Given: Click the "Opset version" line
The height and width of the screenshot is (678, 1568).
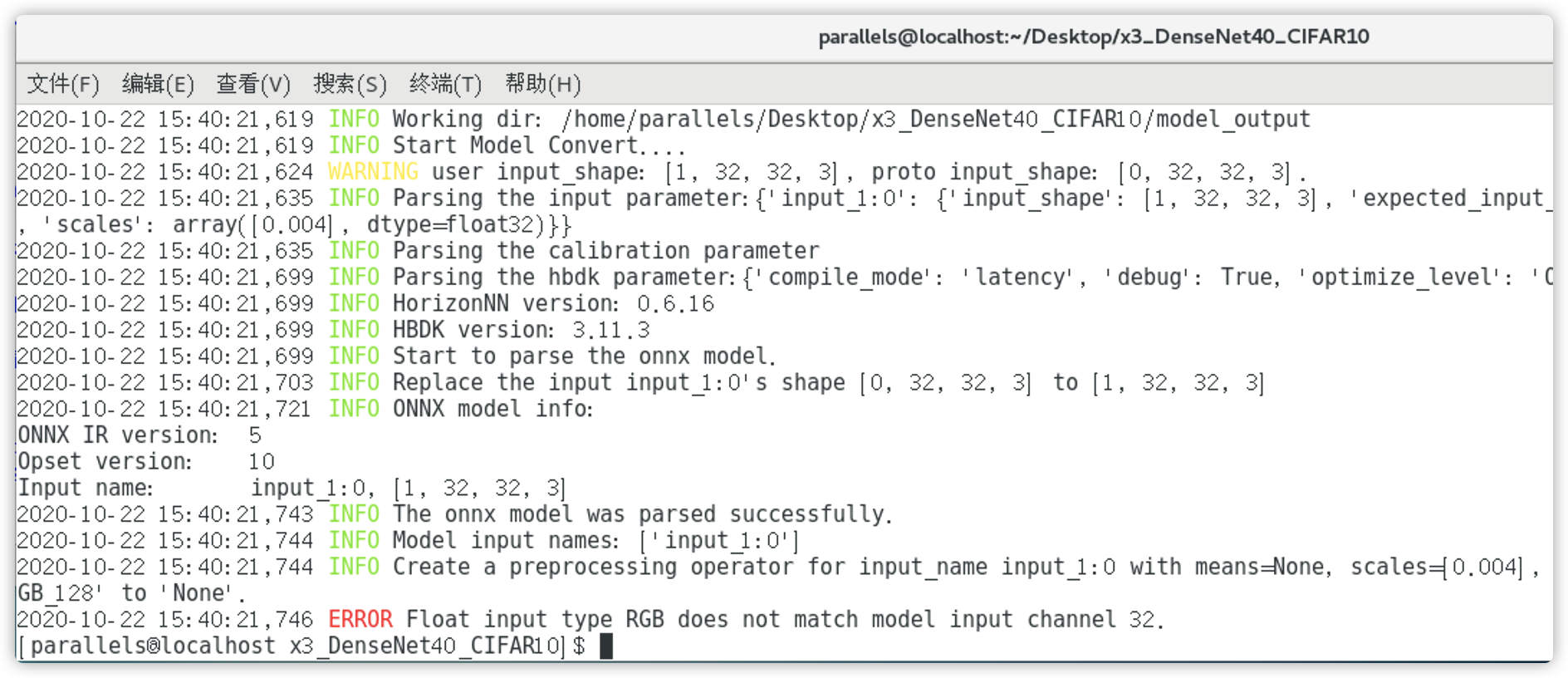Looking at the screenshot, I should point(145,462).
